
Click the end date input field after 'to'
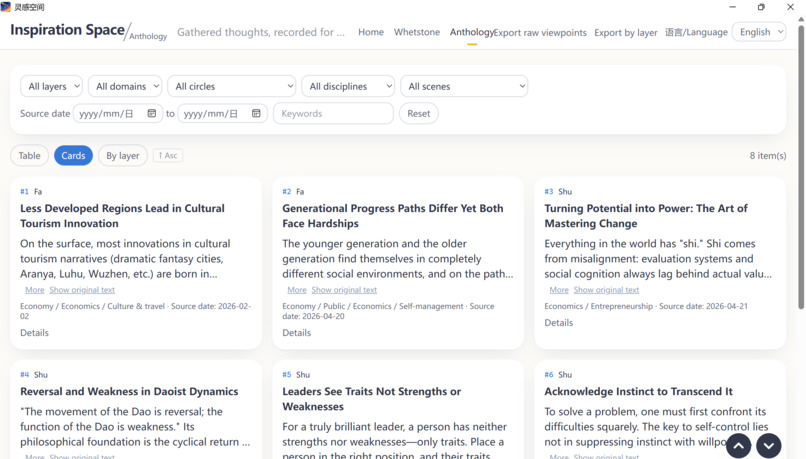point(222,114)
